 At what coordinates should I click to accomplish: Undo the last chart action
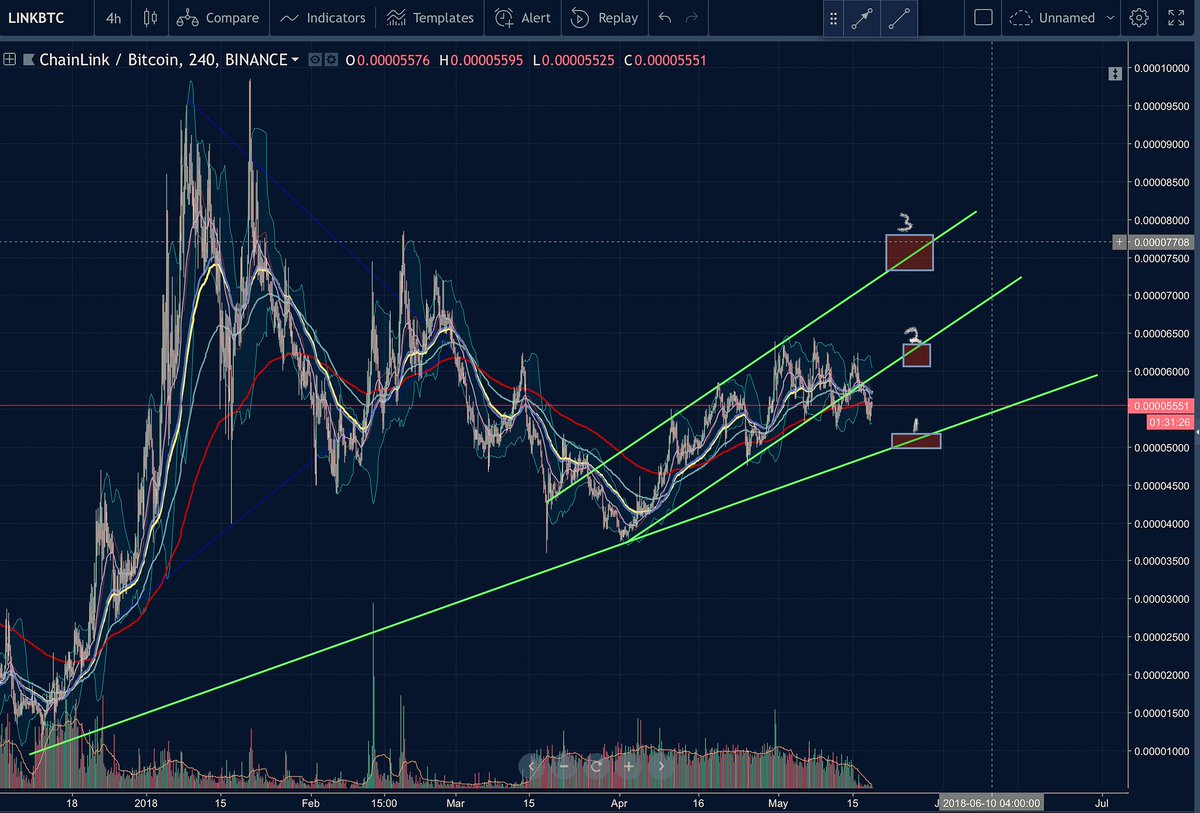click(x=665, y=18)
